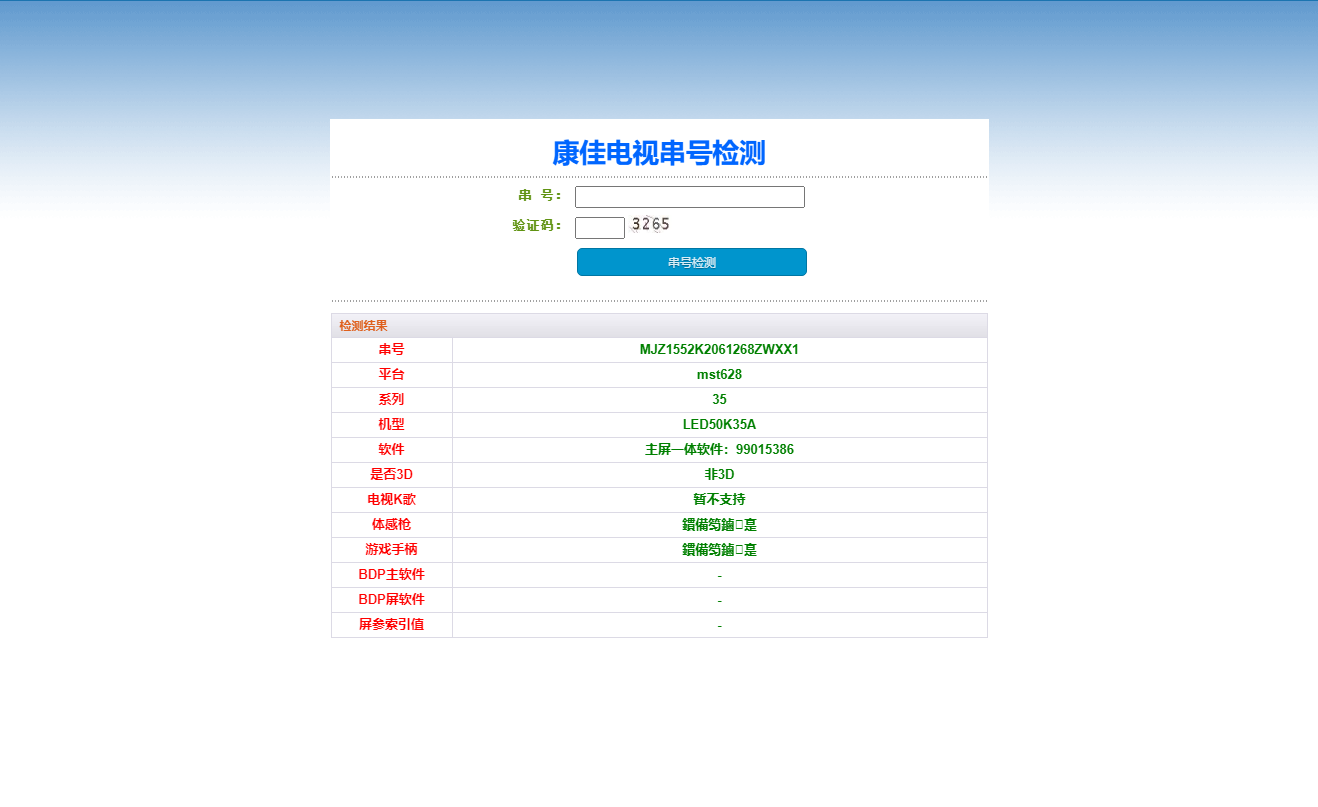The image size is (1318, 807).
Task: Click the 串号 serial number input field
Action: [x=690, y=197]
